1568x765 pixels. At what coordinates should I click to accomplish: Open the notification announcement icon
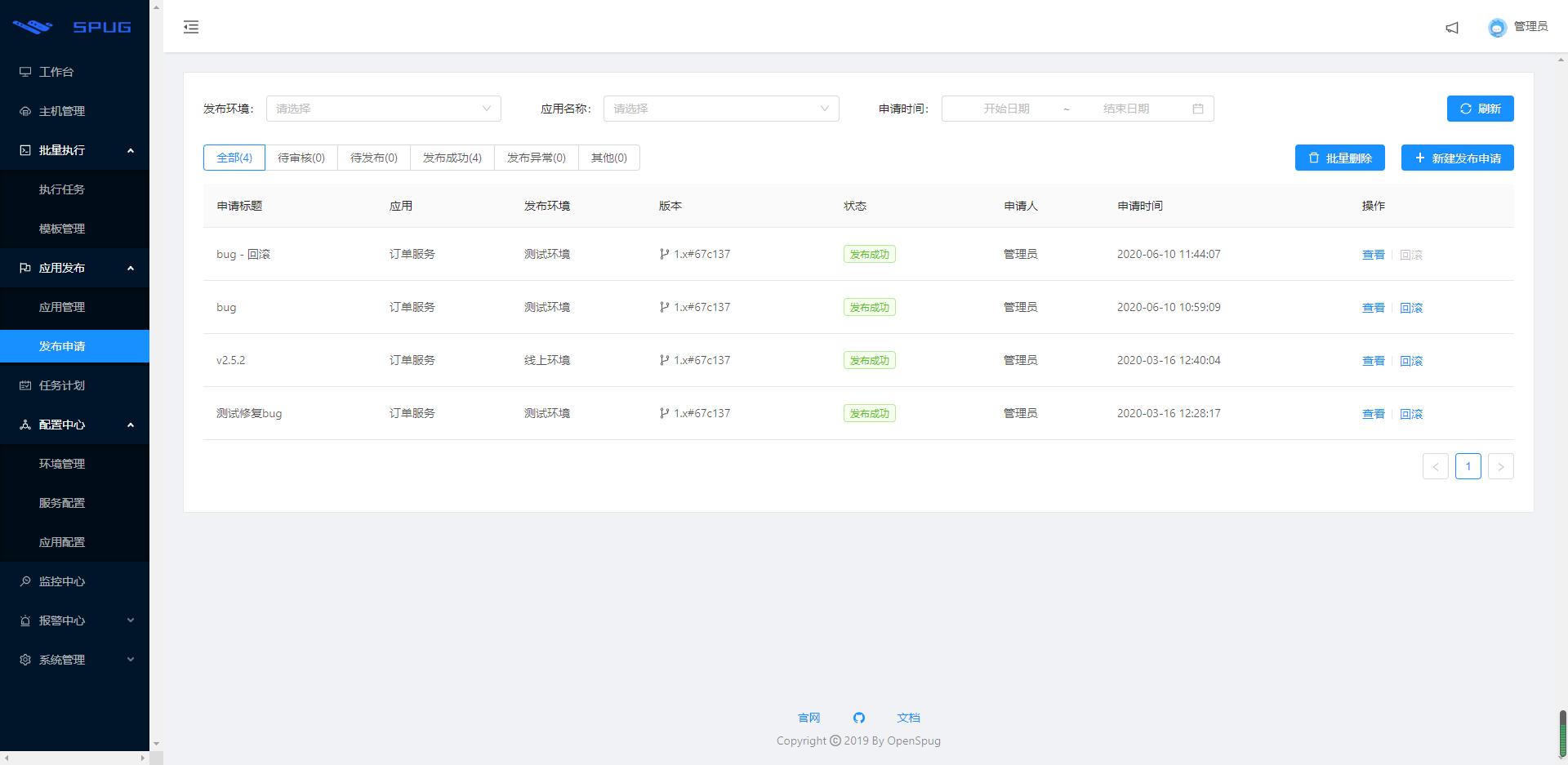[x=1452, y=27]
